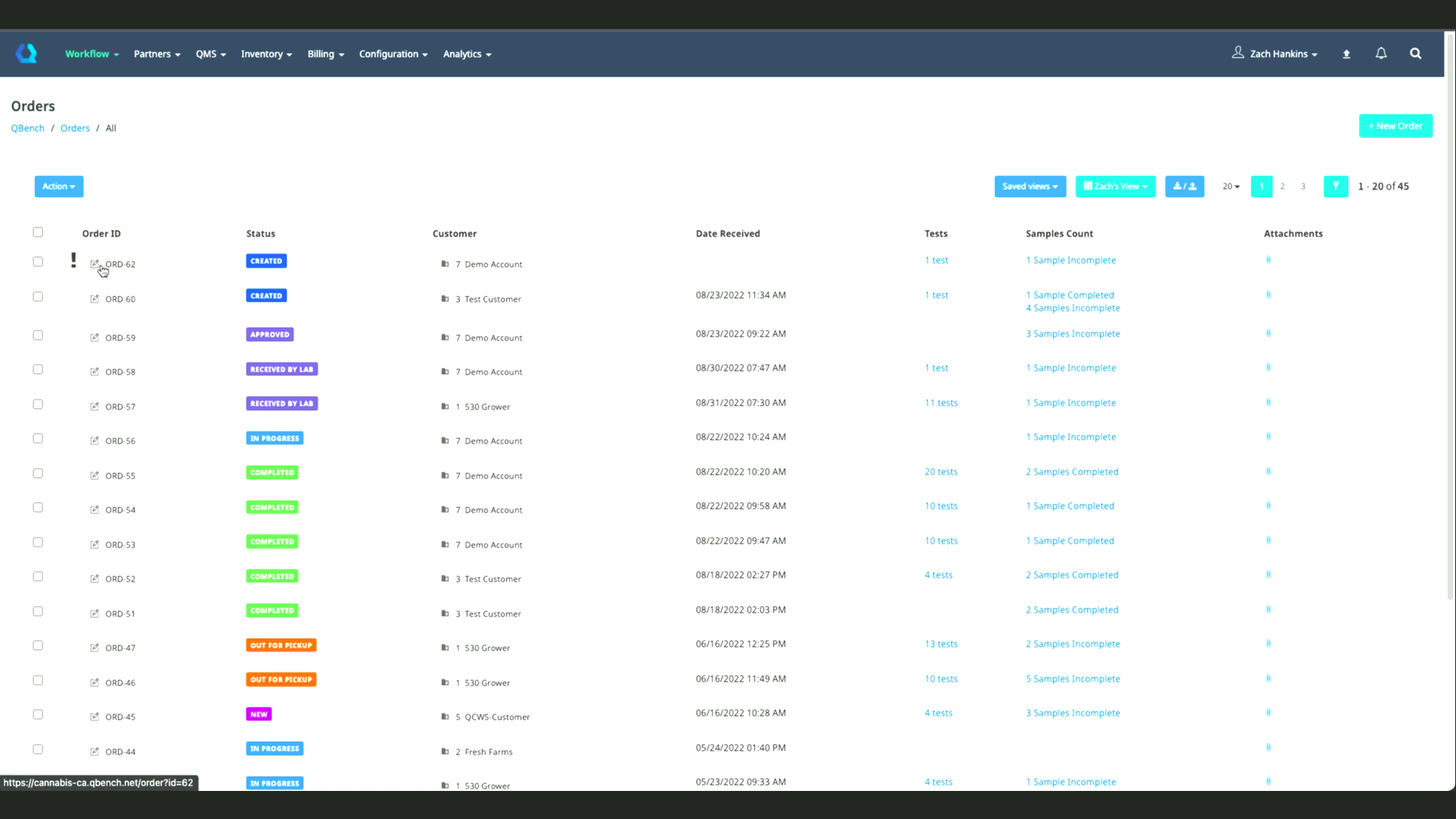The image size is (1456, 819).
Task: Click the New Order button
Action: coord(1395,127)
